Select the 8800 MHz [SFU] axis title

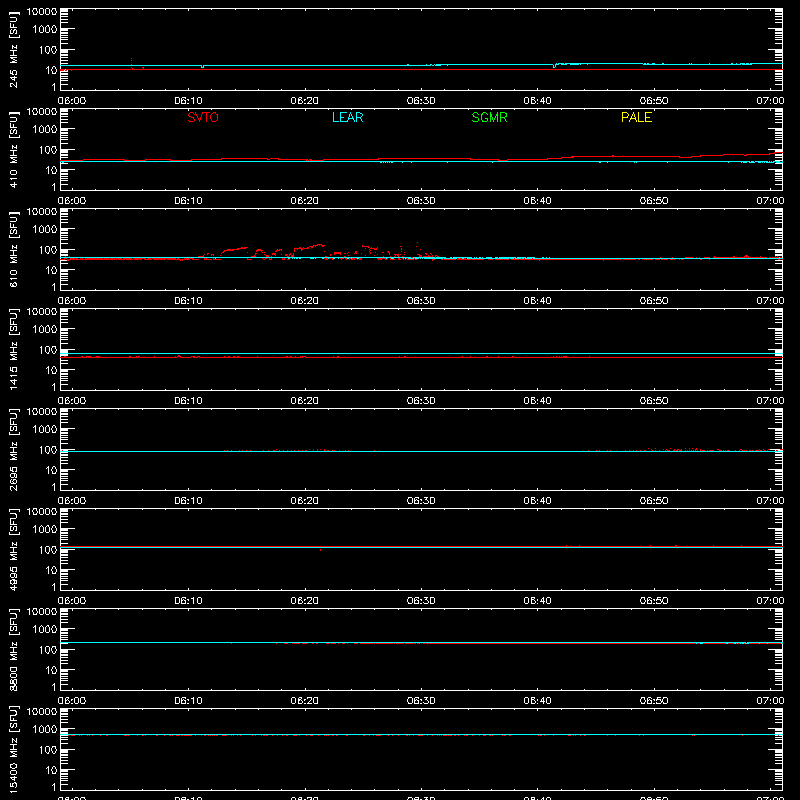[13, 650]
